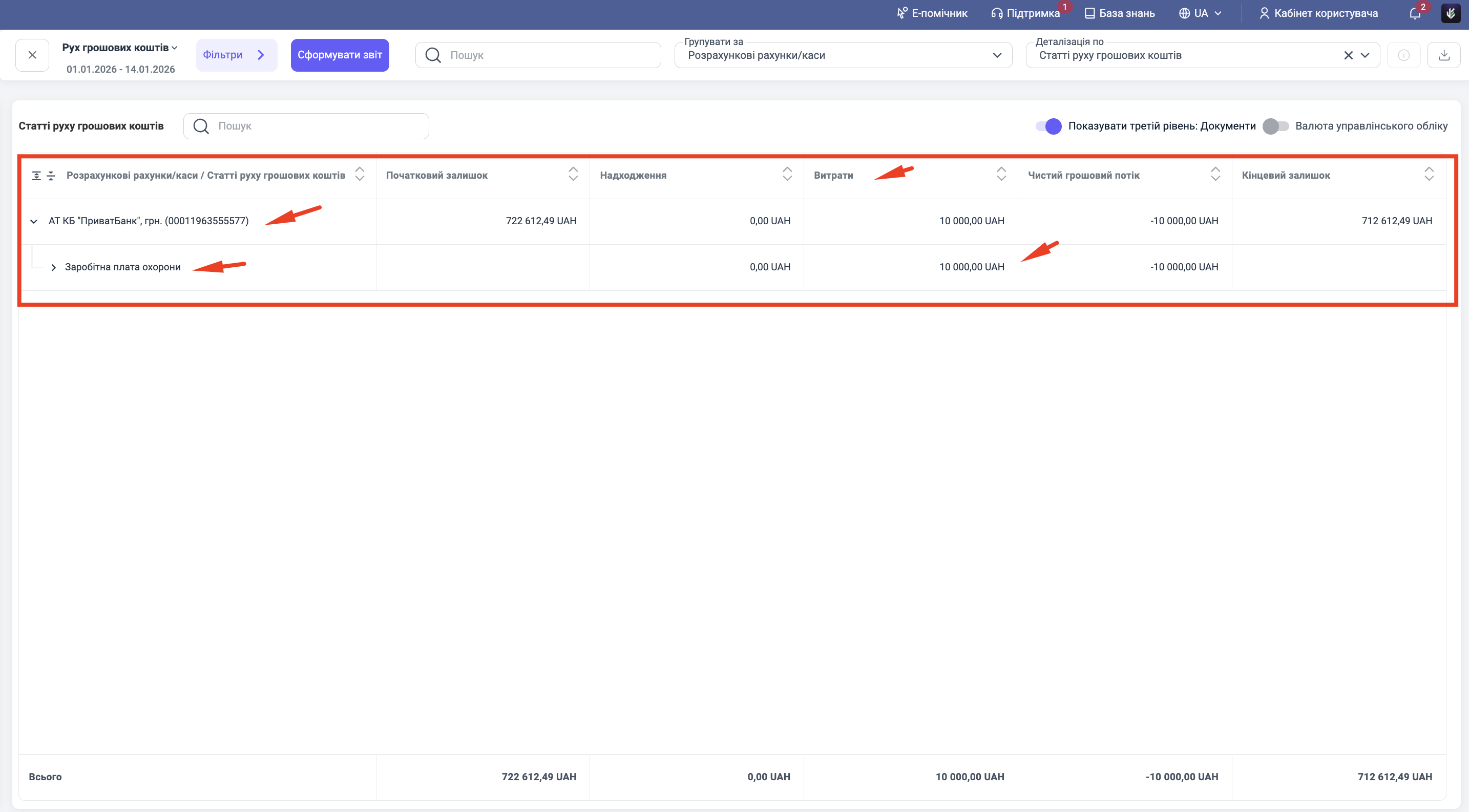The image size is (1469, 812).
Task: Open the Групувати за dropdown
Action: [x=842, y=55]
